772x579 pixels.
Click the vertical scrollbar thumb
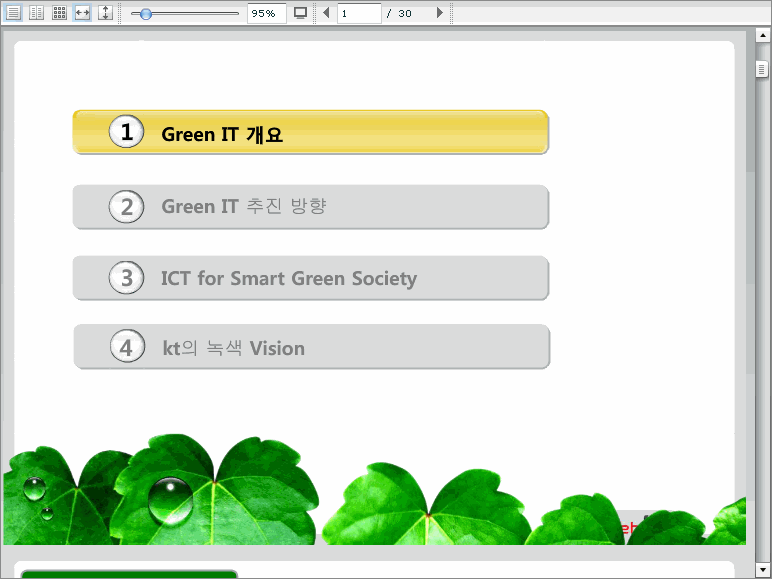coord(762,69)
